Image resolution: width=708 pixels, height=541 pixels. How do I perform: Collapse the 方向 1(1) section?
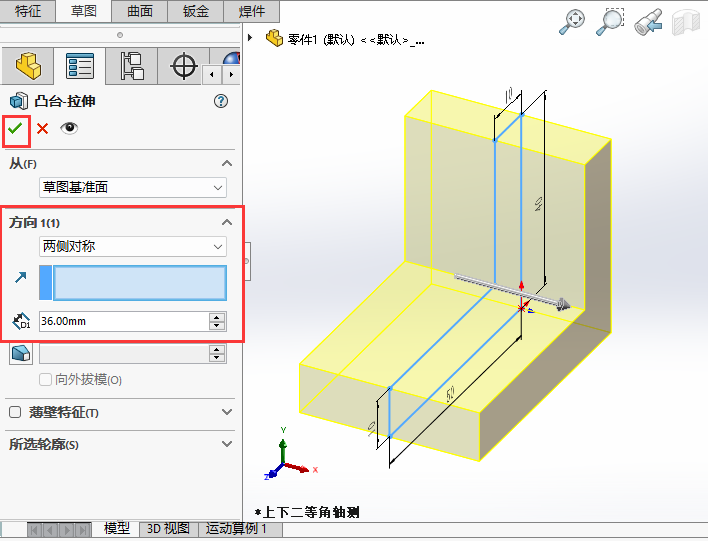227,222
